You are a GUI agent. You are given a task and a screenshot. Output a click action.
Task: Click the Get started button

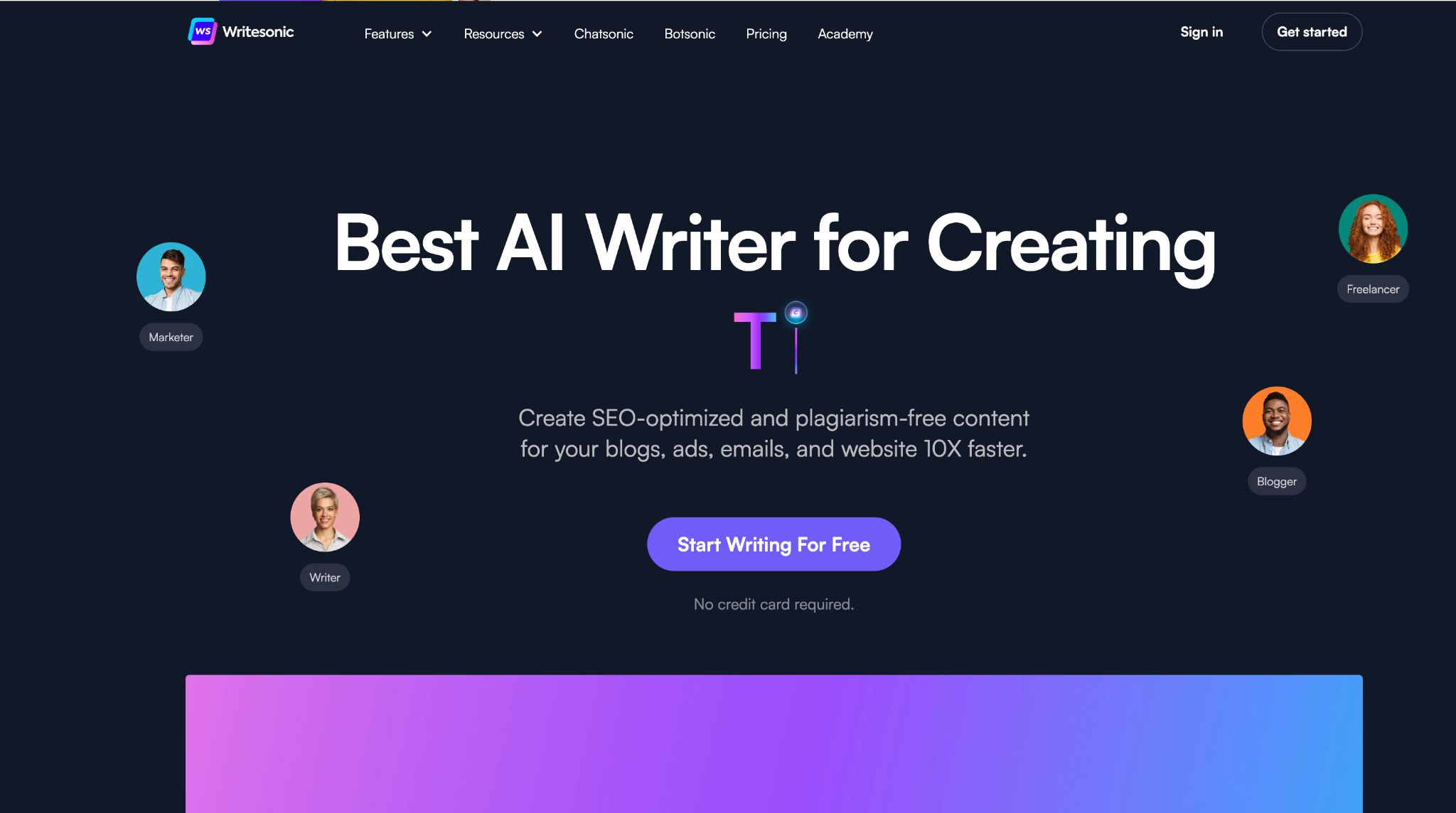point(1311,31)
